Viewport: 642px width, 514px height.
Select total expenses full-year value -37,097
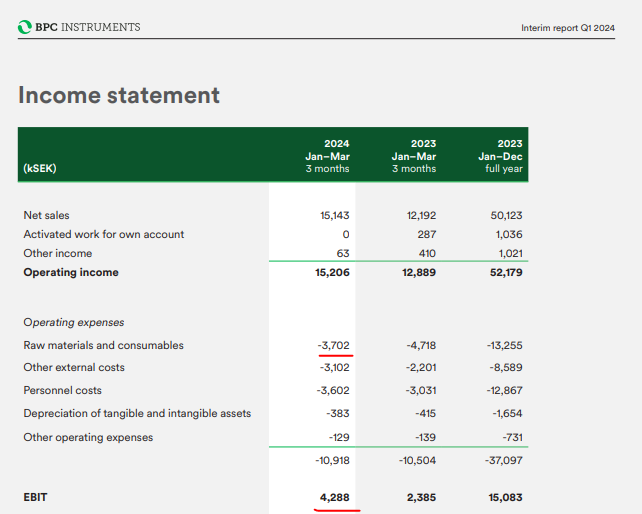pyautogui.click(x=504, y=460)
